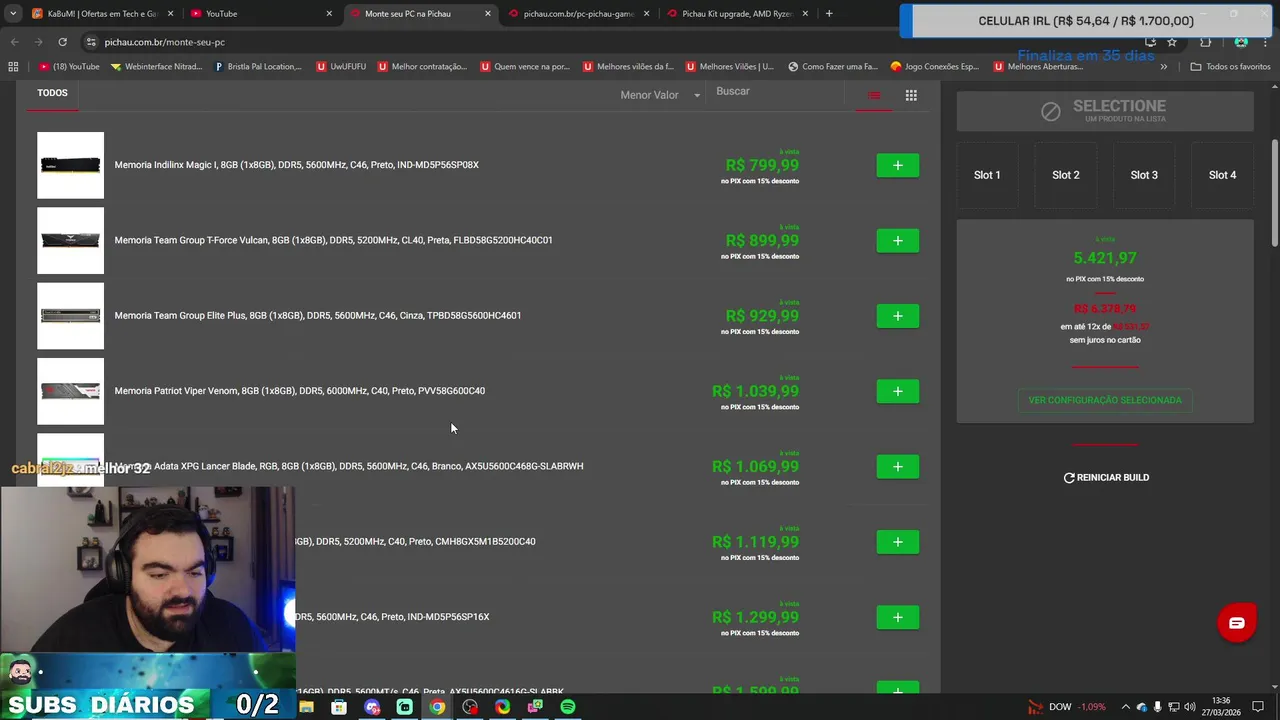Open Bristla Pal Location bookmark
The width and height of the screenshot is (1280, 720).
tap(258, 67)
